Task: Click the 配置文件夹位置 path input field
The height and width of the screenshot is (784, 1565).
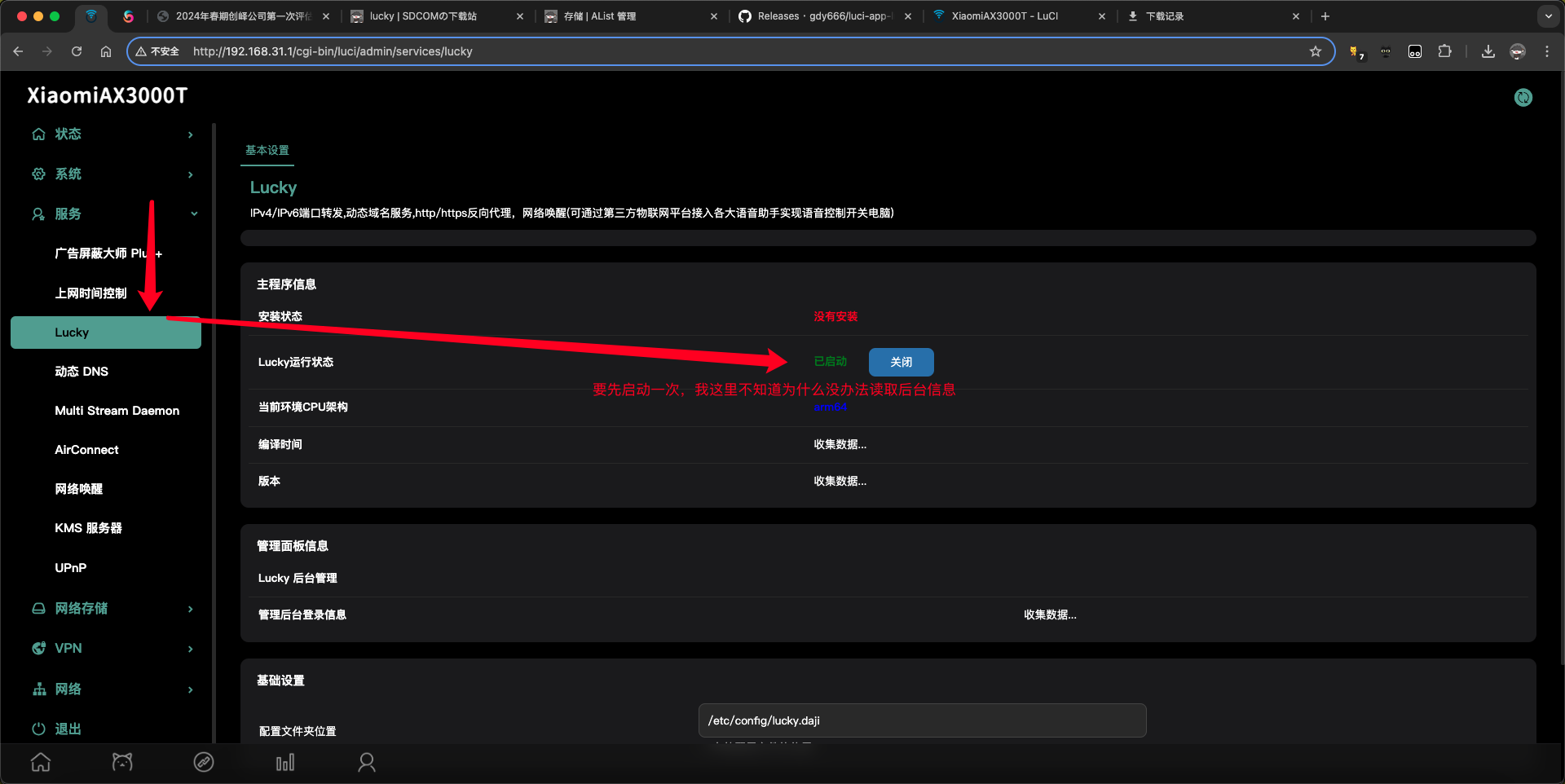Action: coord(922,720)
